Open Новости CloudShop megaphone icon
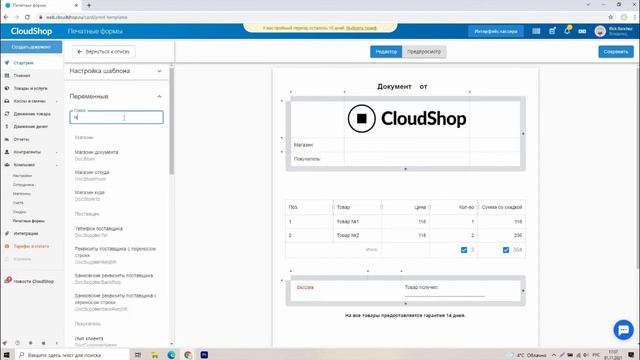 point(8,280)
